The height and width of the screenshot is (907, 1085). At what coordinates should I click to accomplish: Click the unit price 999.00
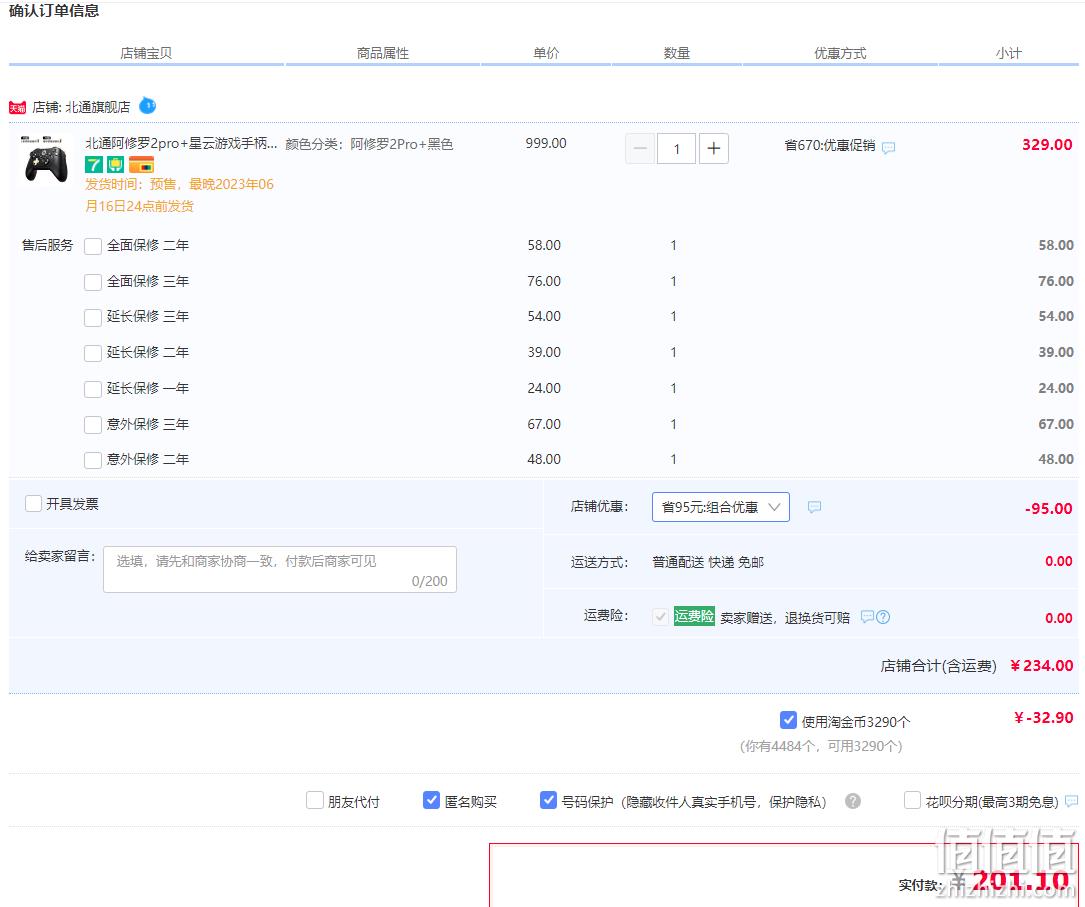click(546, 143)
